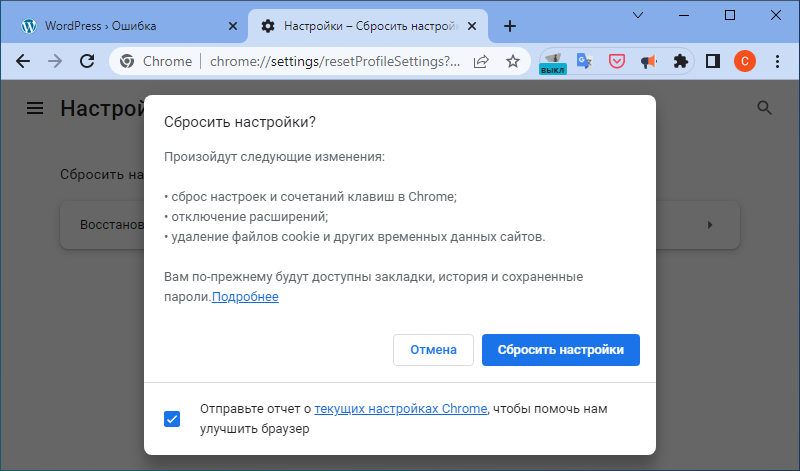800x471 pixels.
Task: Share this page via share icon
Action: pyautogui.click(x=481, y=62)
